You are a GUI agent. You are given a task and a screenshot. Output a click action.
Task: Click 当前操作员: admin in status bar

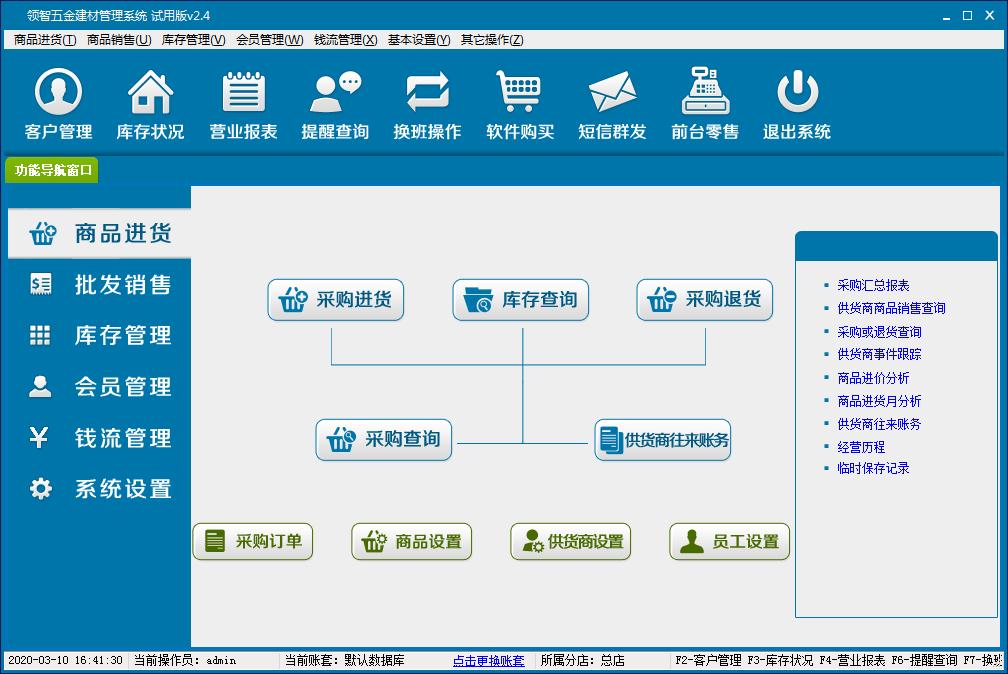click(x=184, y=660)
